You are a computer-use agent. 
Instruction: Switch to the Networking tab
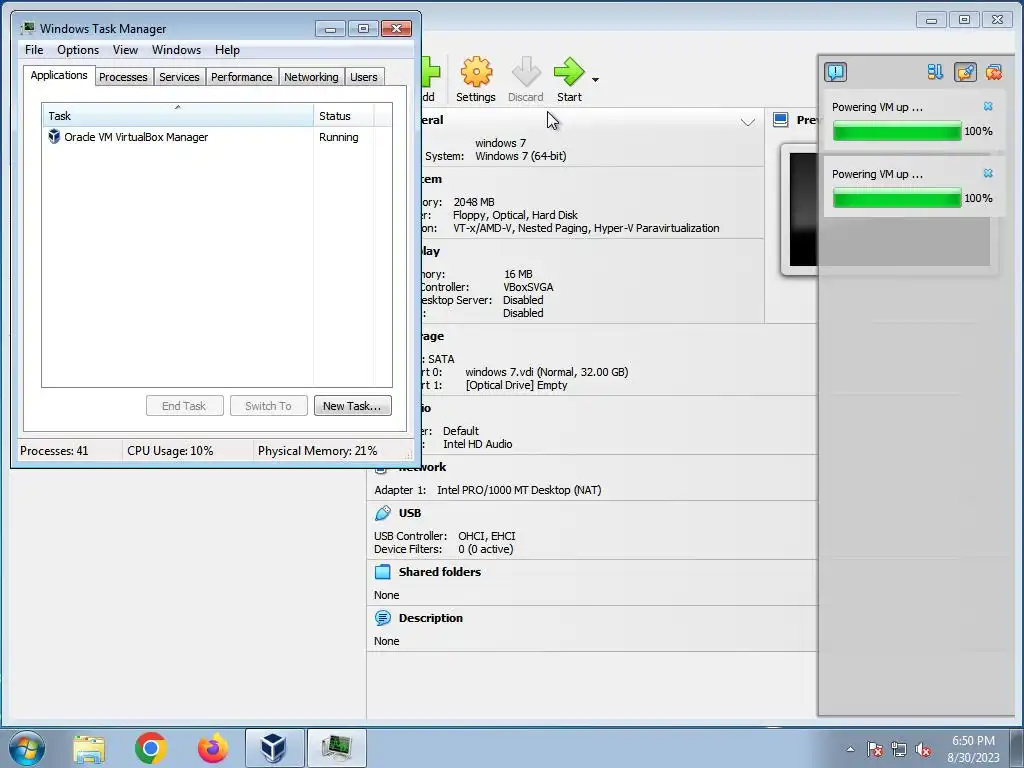pyautogui.click(x=312, y=77)
